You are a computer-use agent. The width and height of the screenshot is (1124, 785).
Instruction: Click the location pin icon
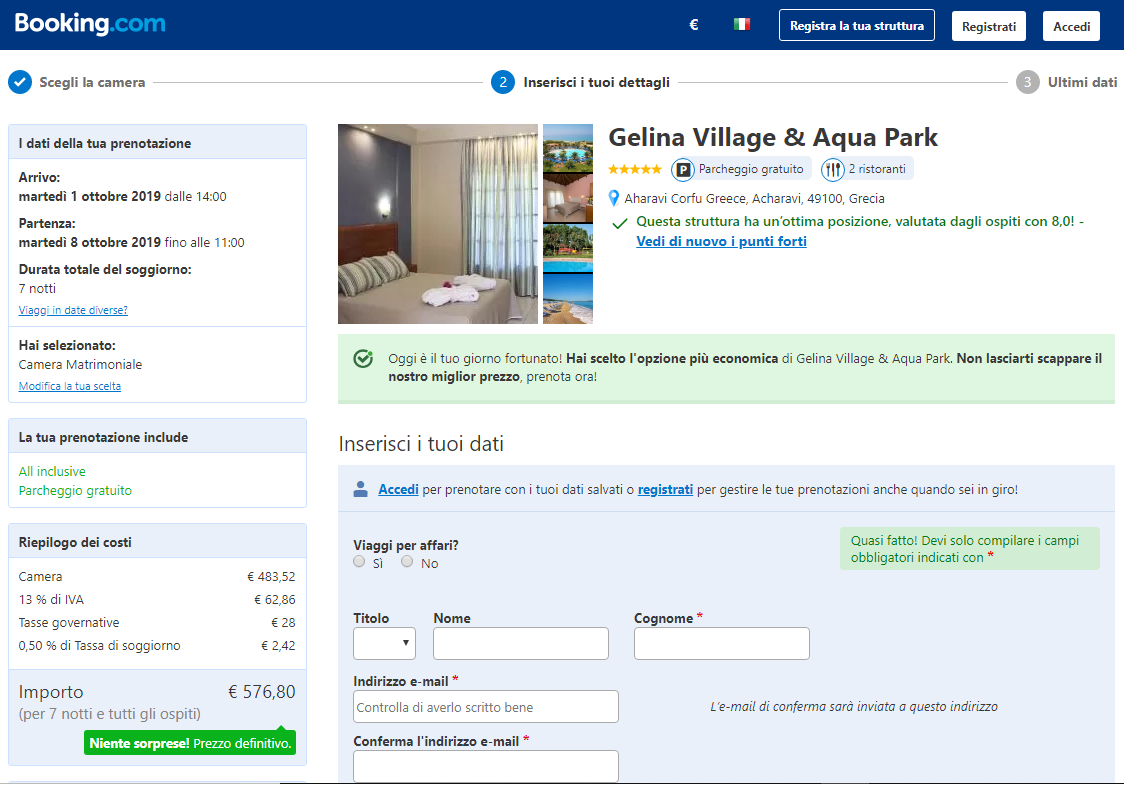point(614,199)
